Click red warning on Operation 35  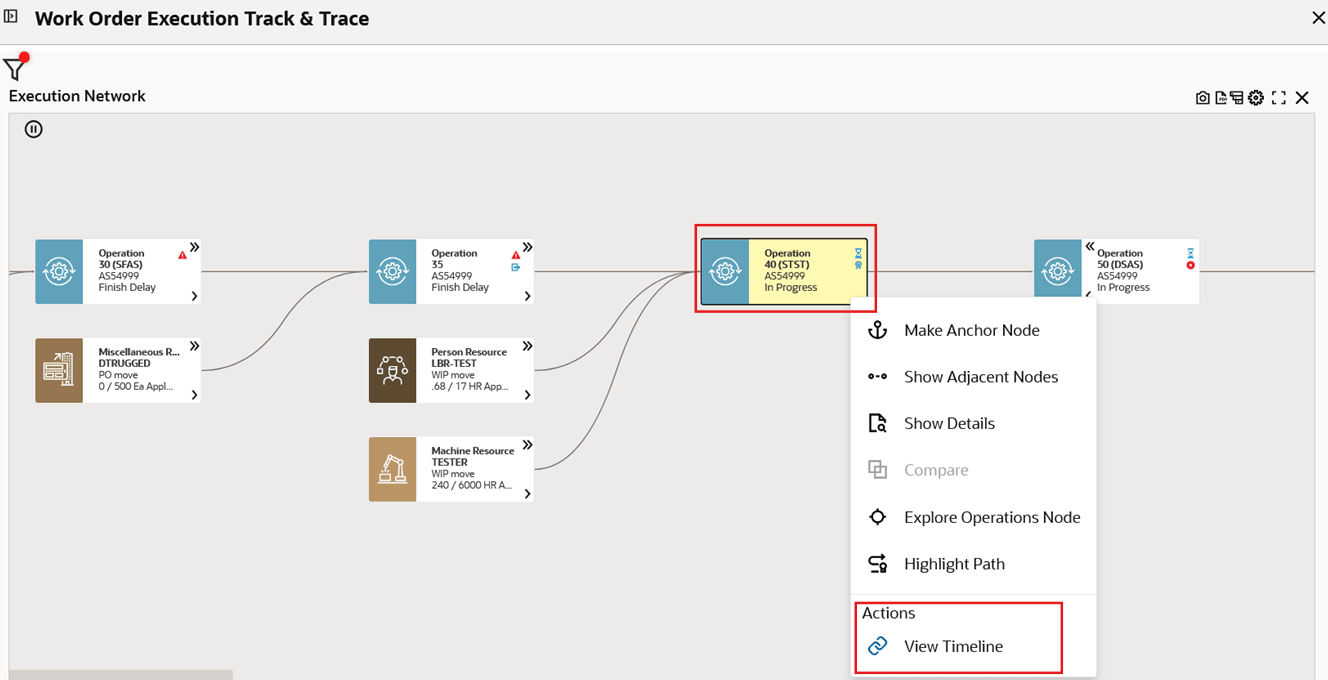coord(516,255)
